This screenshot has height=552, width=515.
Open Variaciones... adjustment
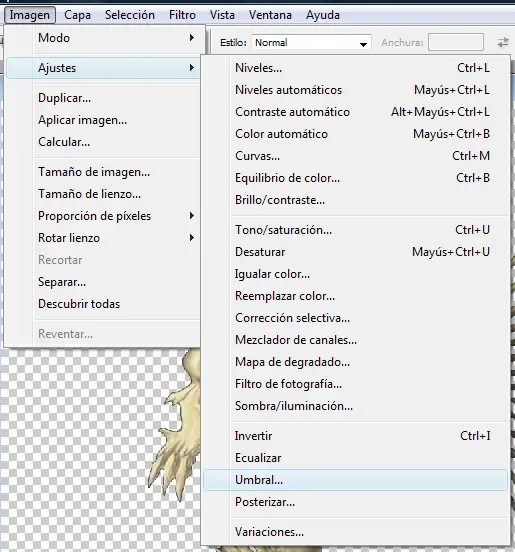coord(356,532)
